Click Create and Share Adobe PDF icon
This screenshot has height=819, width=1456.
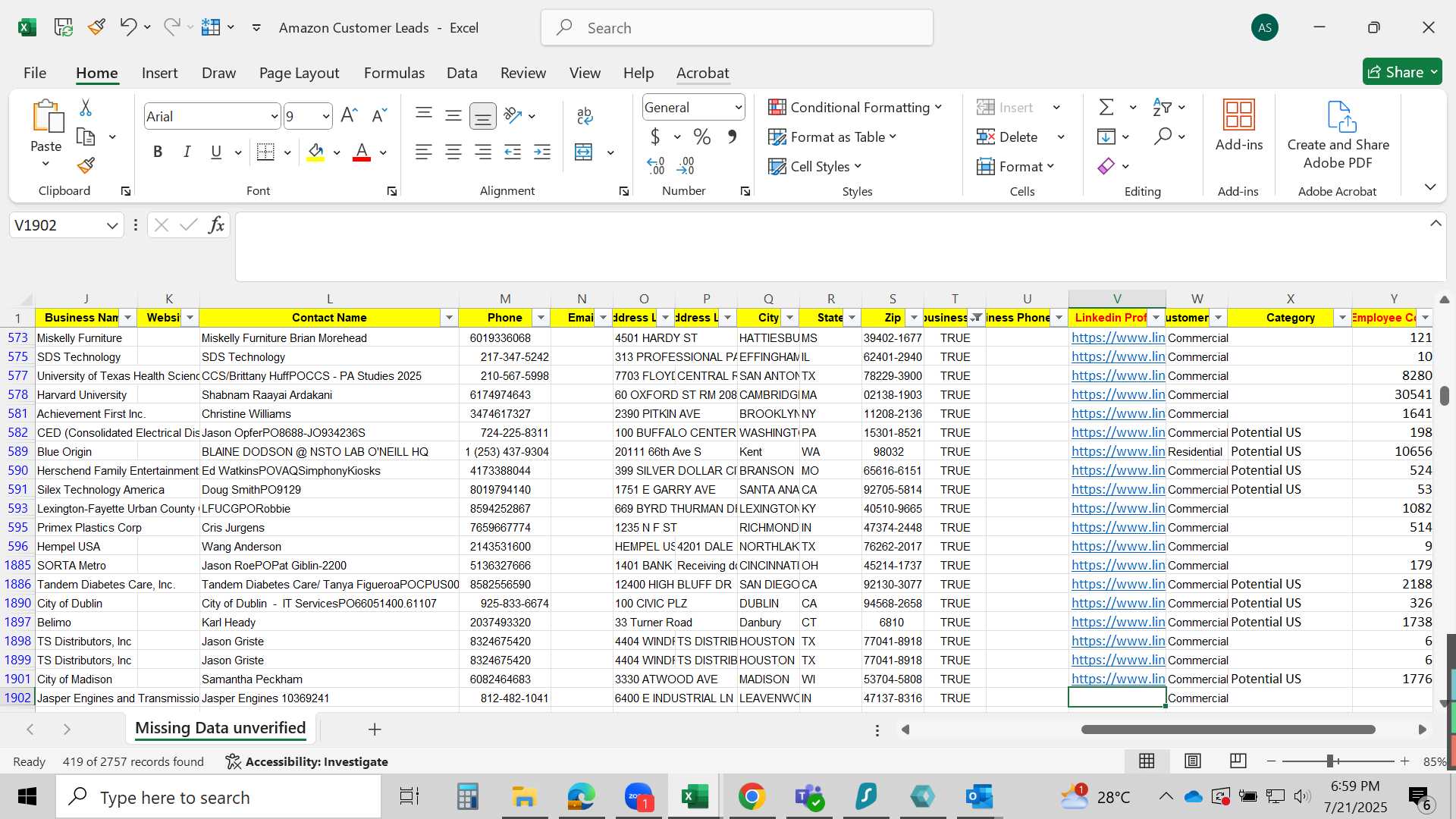coord(1341,116)
